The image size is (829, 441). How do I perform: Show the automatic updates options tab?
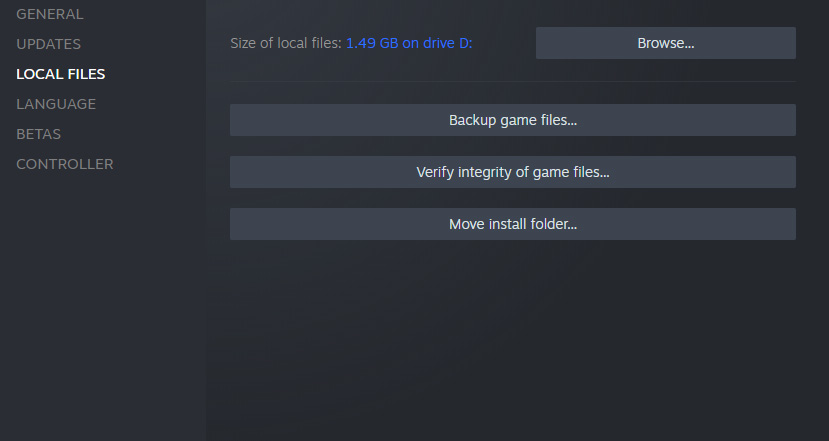(x=49, y=44)
